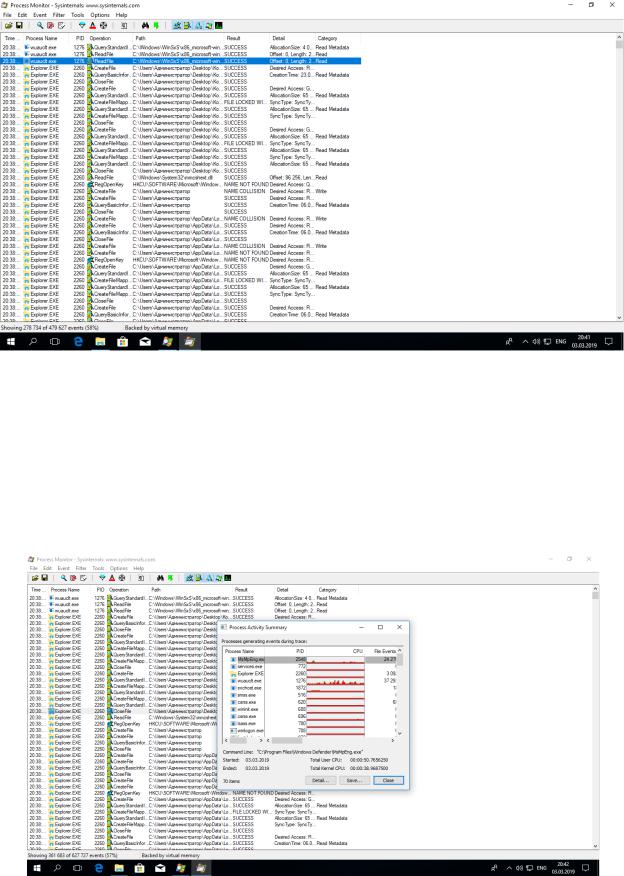Click the Clear display icon in the upper toolbar
This screenshot has height=876, width=624.
[61, 26]
